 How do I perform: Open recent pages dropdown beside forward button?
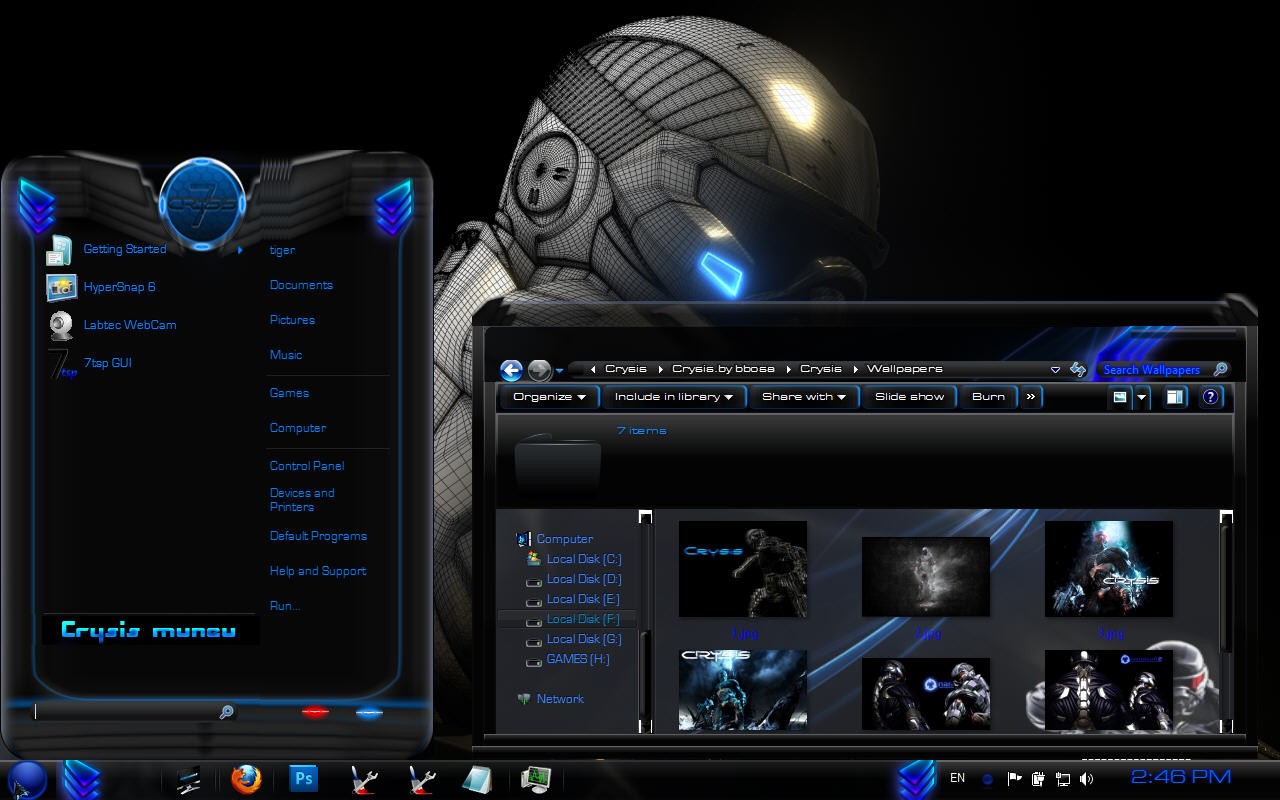coord(559,371)
